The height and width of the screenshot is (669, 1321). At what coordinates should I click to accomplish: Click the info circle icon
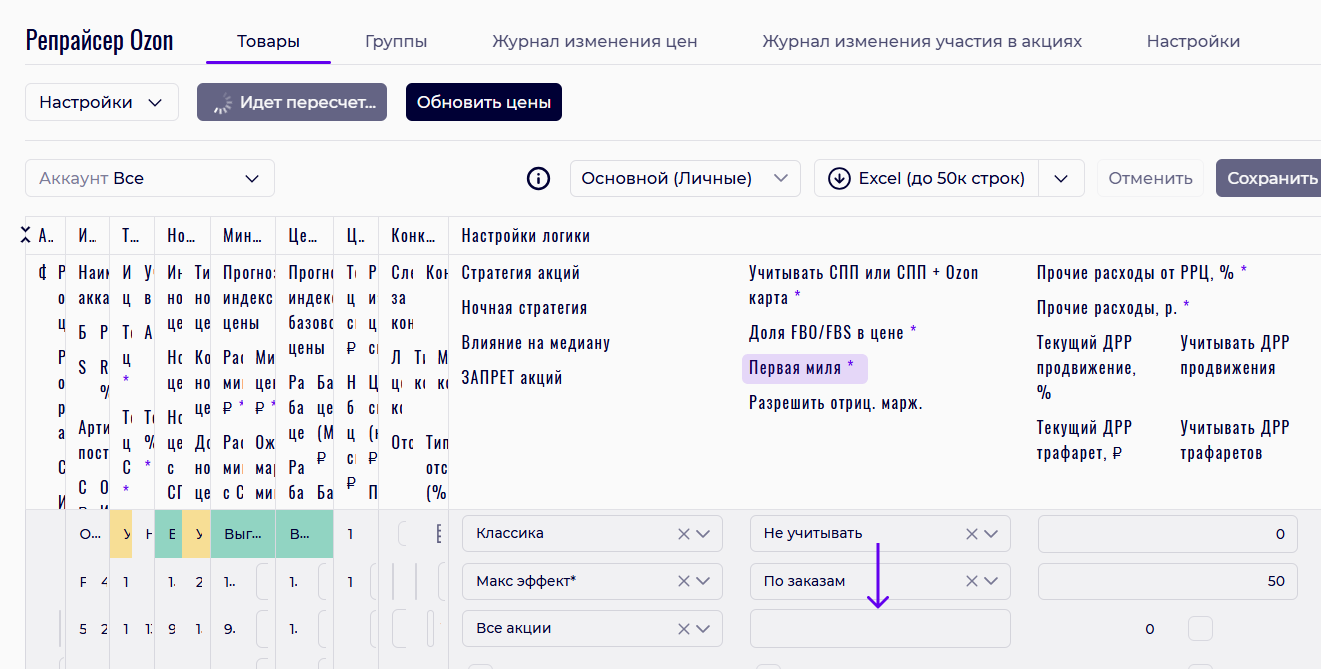click(538, 179)
